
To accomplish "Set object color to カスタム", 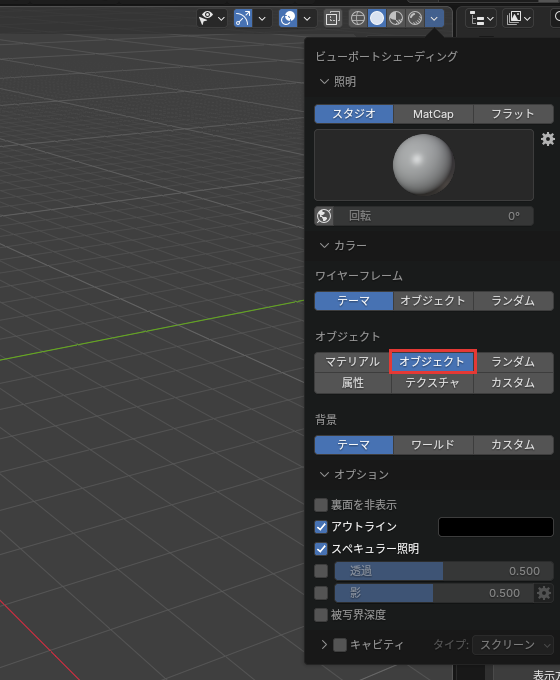I will [513, 383].
